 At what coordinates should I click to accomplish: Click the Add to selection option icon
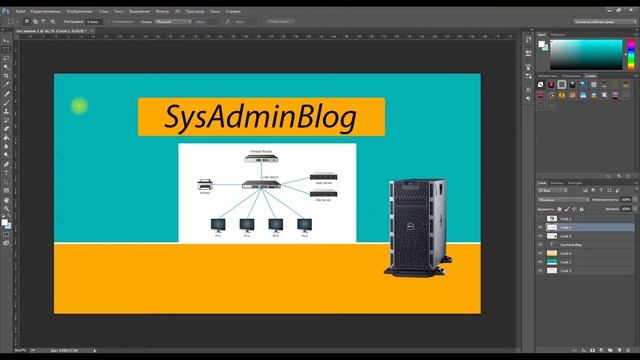click(x=36, y=21)
